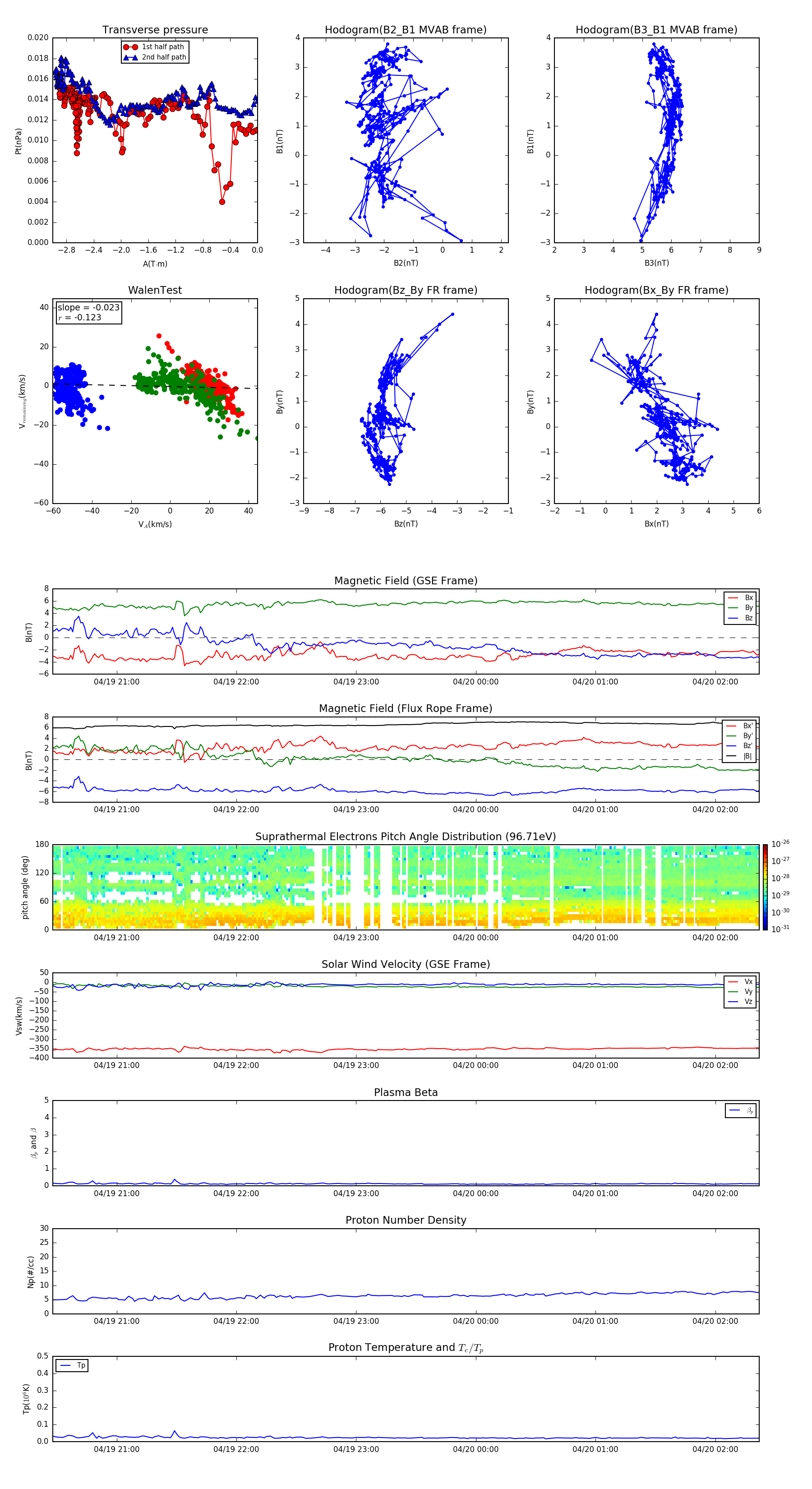Click the '1st half path' legend entry

click(x=154, y=47)
